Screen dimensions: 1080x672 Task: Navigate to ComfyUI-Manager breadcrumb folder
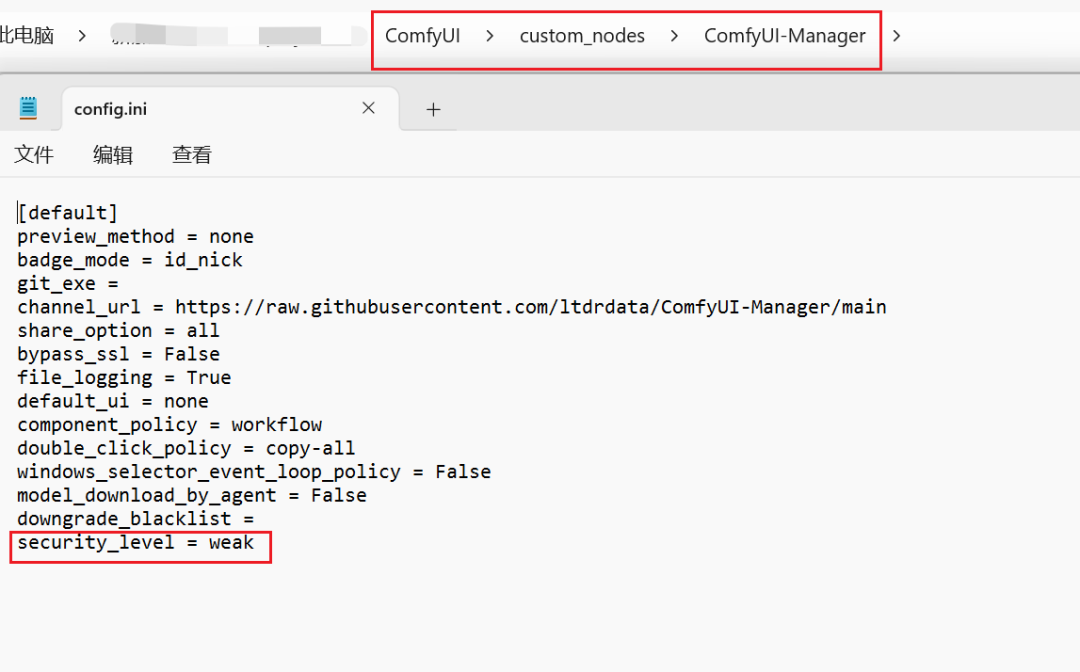785,36
